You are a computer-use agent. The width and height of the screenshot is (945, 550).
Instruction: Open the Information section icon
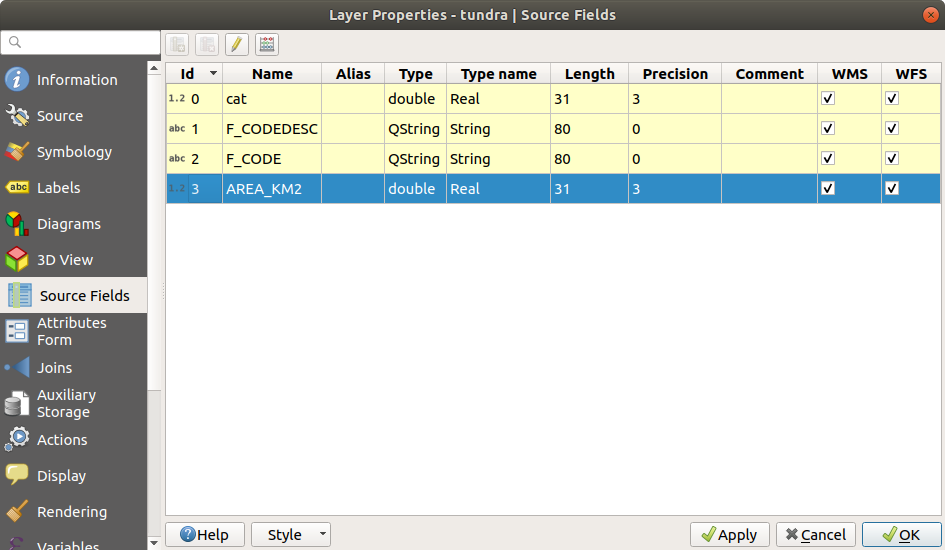pyautogui.click(x=17, y=80)
